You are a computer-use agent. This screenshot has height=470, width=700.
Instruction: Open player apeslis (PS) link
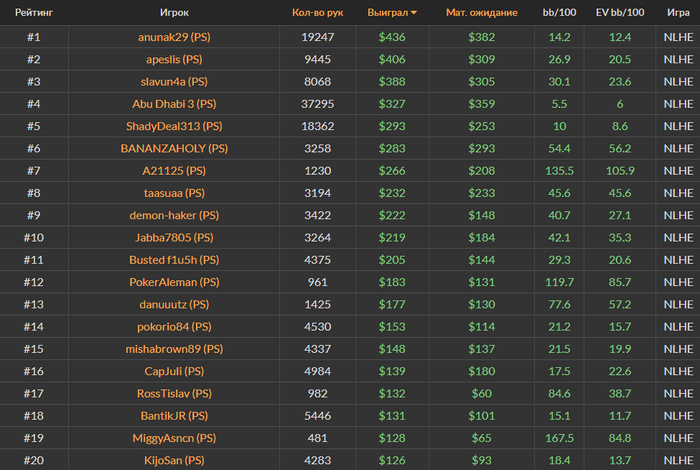174,59
